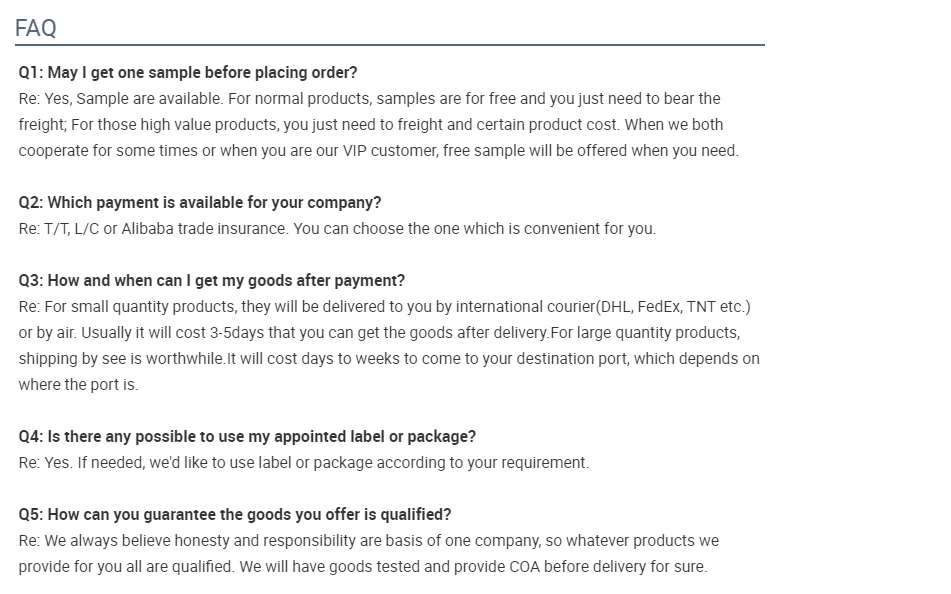The image size is (951, 594).
Task: Click the answer paragraph under Q5
Action: pyautogui.click(x=368, y=554)
